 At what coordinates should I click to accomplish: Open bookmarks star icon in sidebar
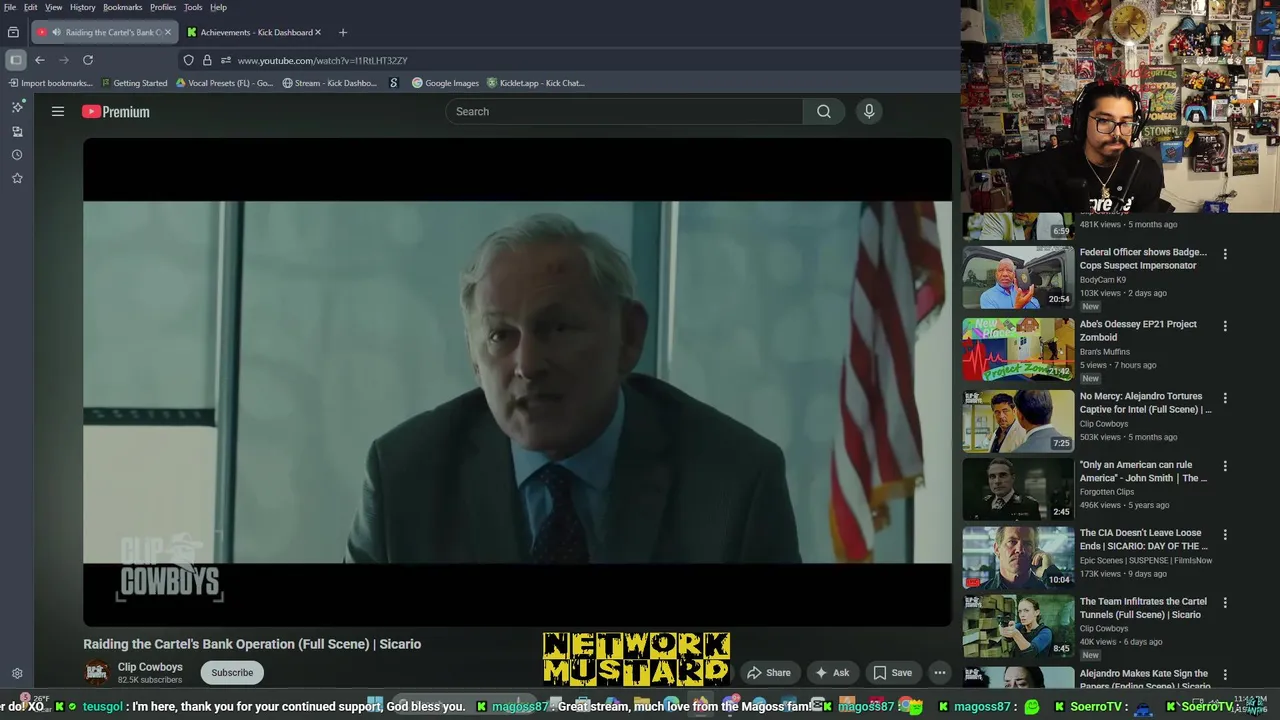(17, 178)
